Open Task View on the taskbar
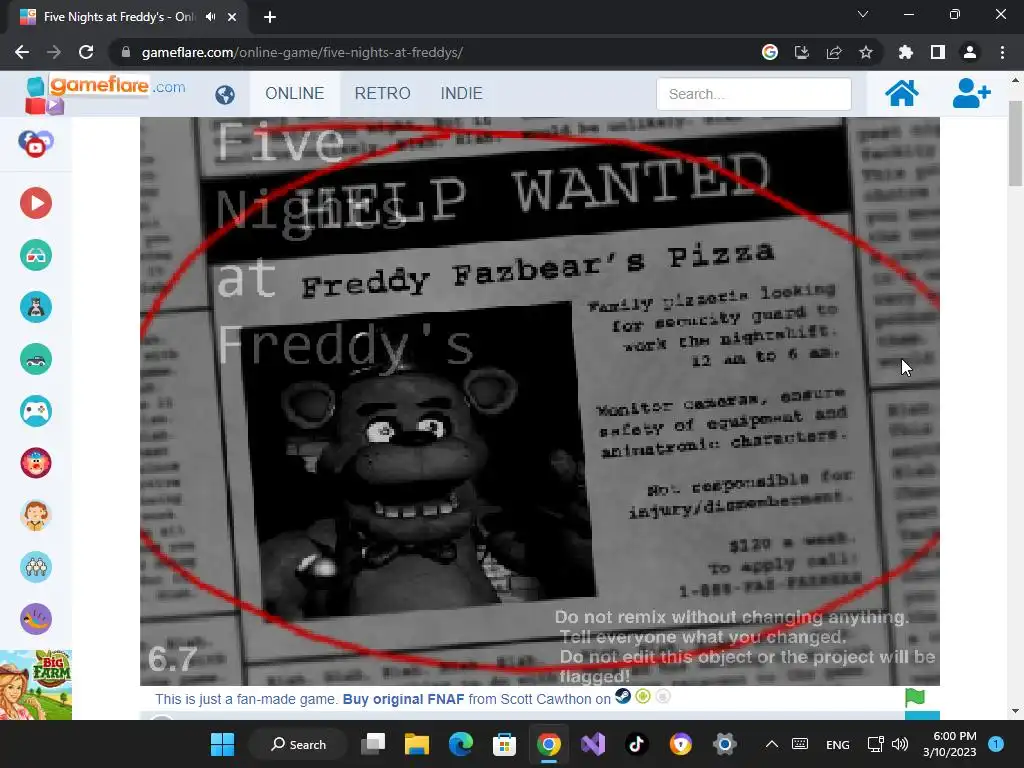Screen dimensions: 1024x768 (374, 744)
